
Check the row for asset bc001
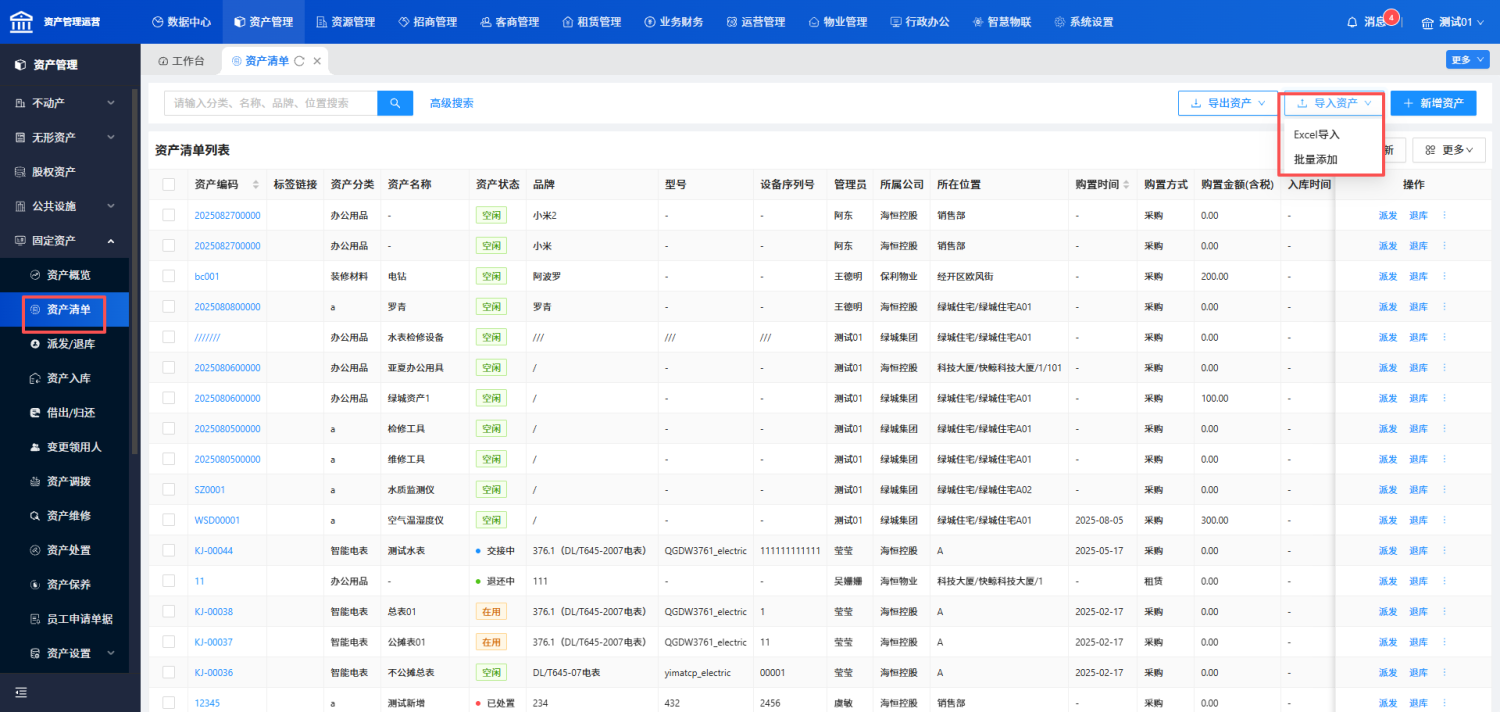pos(169,276)
